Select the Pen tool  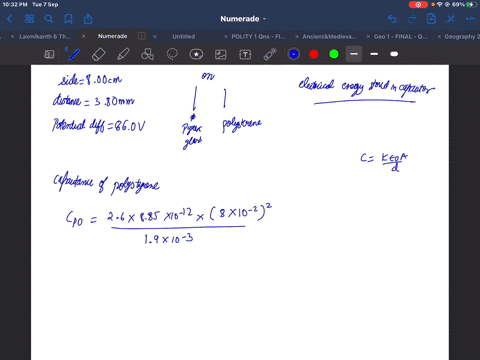pos(73,54)
